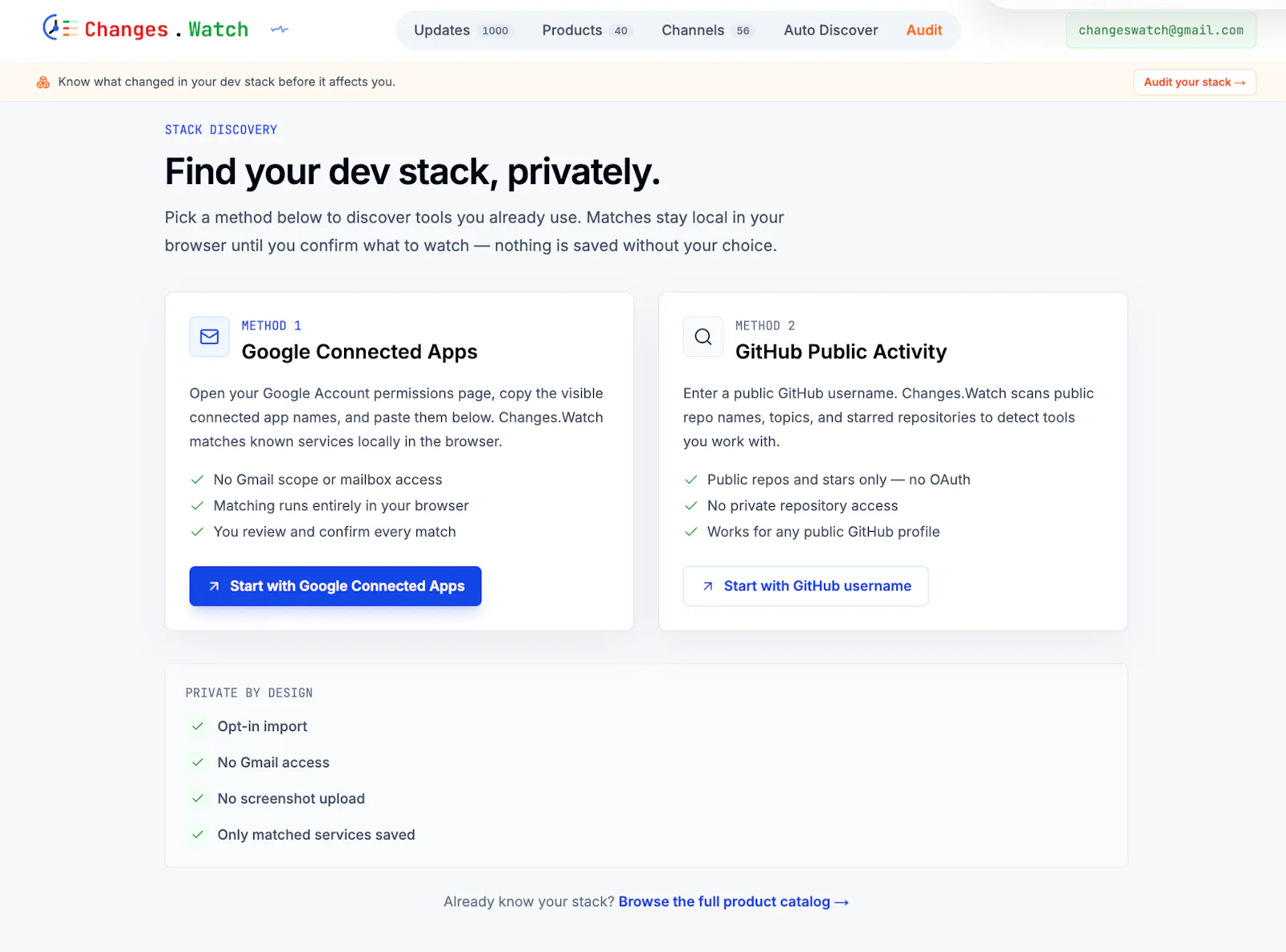Select the GitHub Public Activity heading

coord(841,352)
